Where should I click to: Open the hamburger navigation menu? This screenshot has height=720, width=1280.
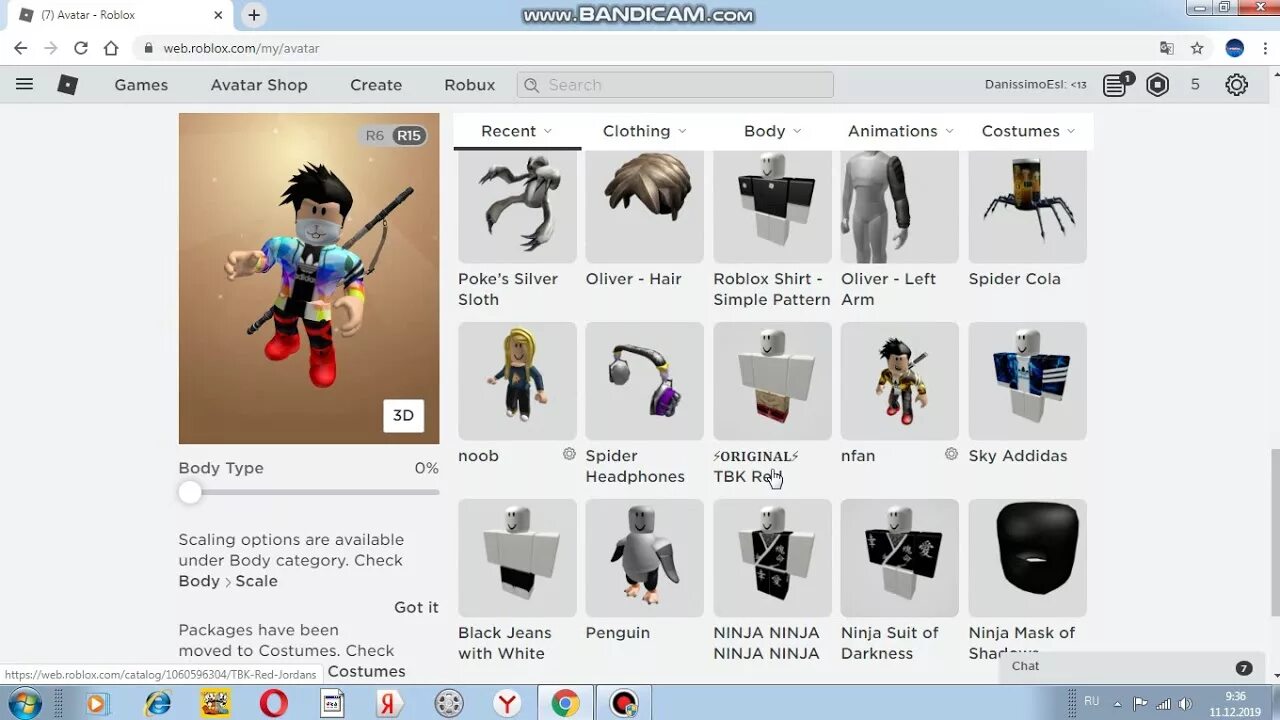pos(24,85)
